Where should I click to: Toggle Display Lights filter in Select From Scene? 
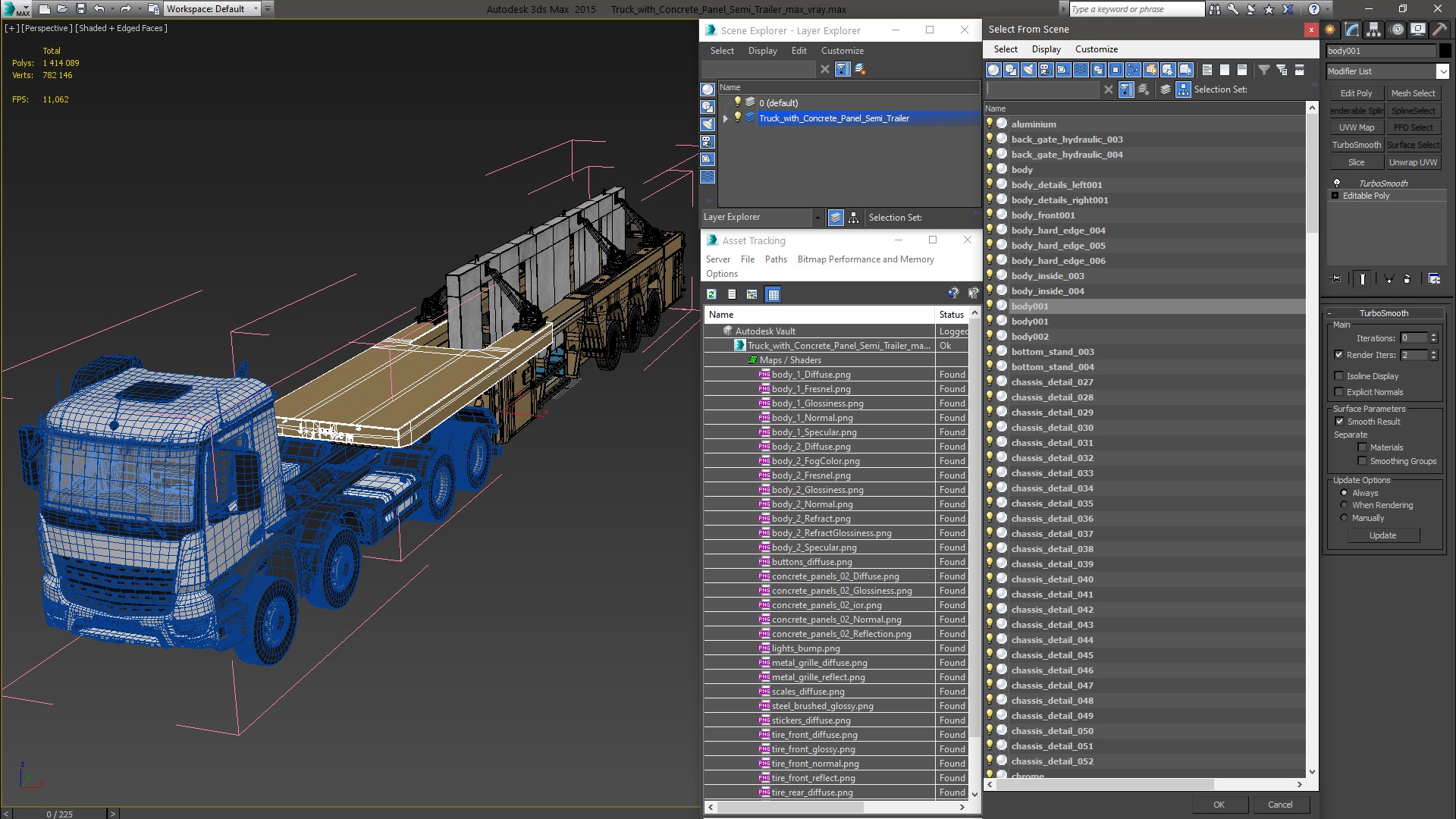click(1028, 70)
